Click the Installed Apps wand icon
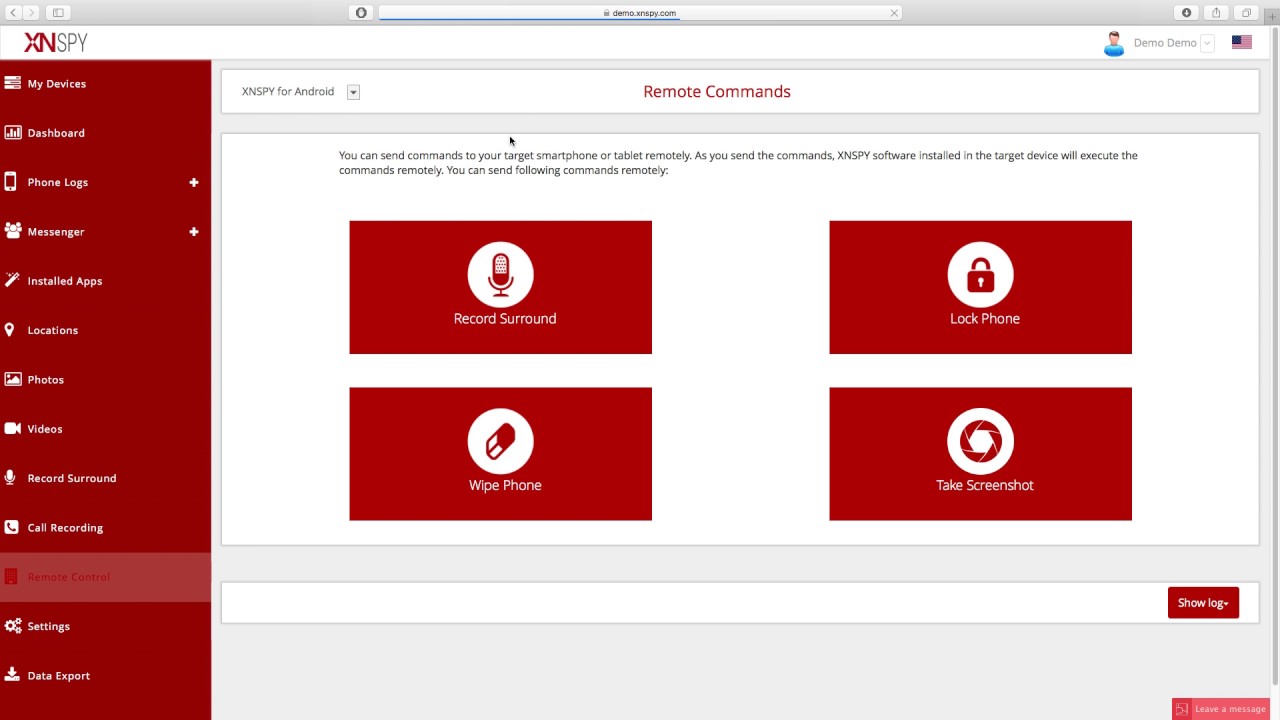This screenshot has width=1280, height=720. 11,280
